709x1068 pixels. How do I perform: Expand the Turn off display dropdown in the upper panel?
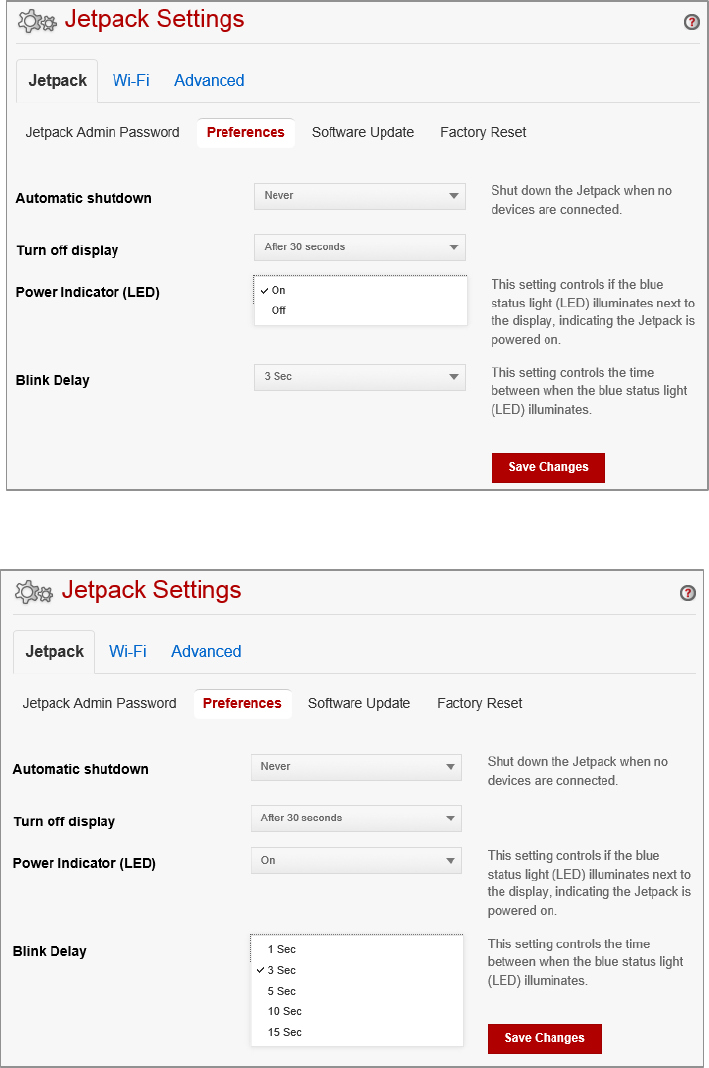[360, 247]
